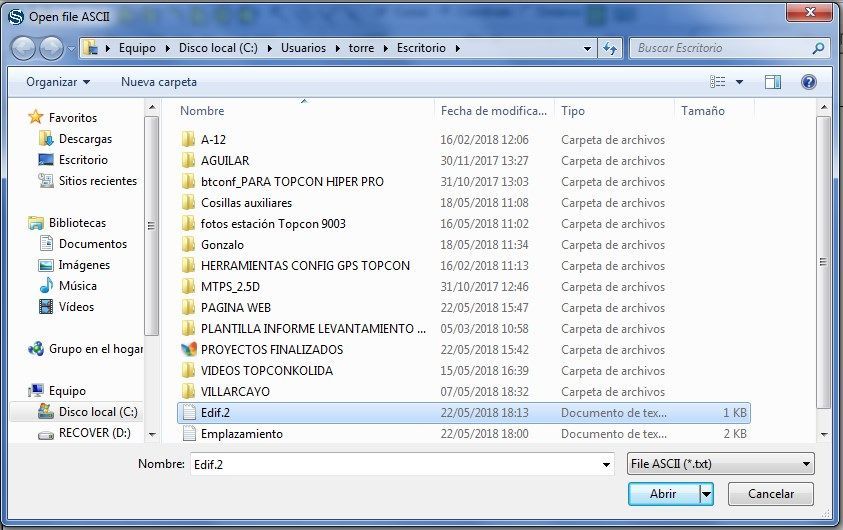Expand the chevron after Usuarios in path

click(x=337, y=48)
